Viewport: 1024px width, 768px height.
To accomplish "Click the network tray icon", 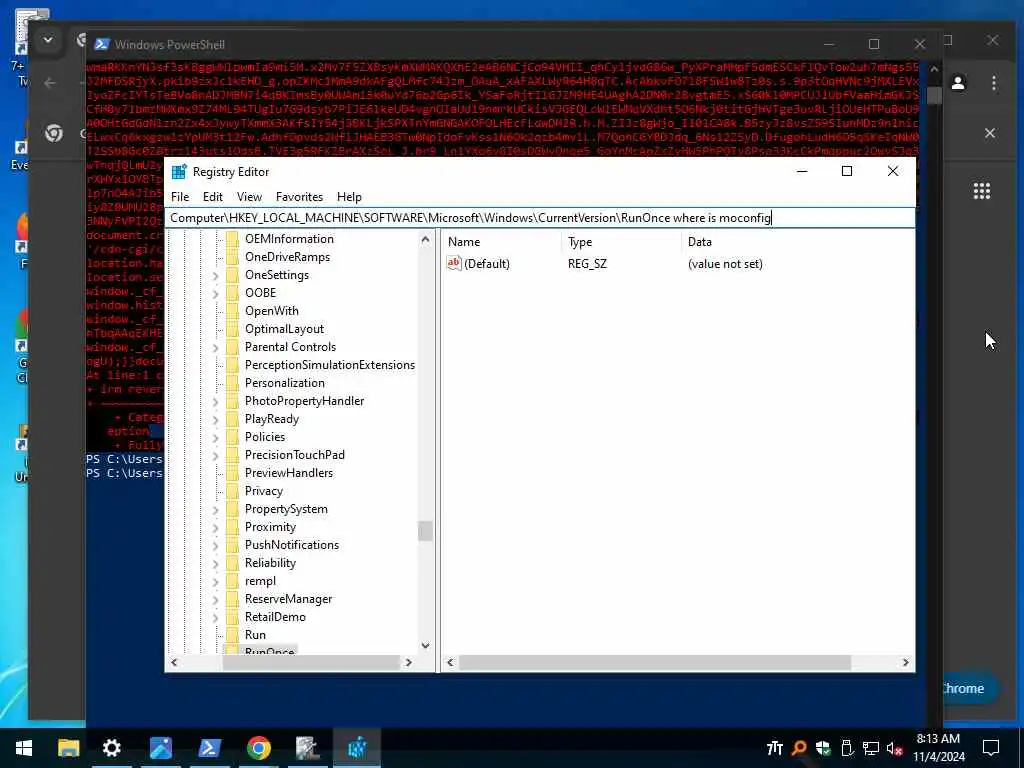I will tap(871, 748).
